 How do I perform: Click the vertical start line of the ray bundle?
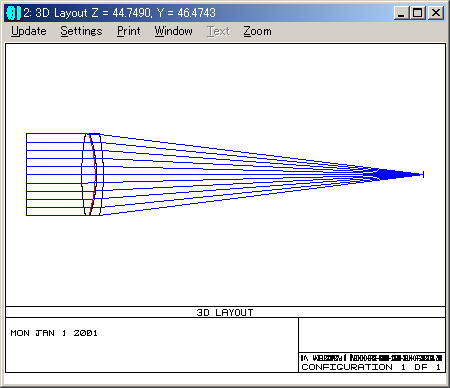[26, 174]
